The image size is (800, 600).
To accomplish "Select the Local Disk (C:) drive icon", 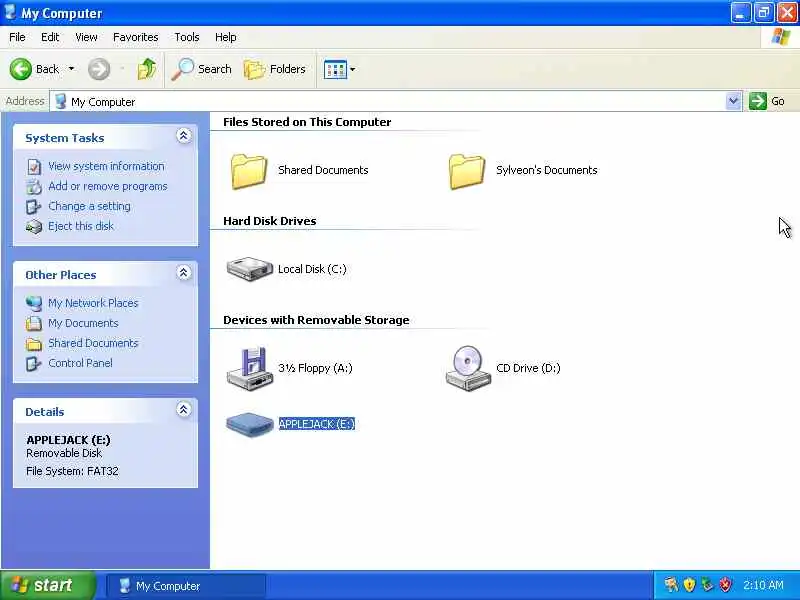I will pyautogui.click(x=249, y=269).
